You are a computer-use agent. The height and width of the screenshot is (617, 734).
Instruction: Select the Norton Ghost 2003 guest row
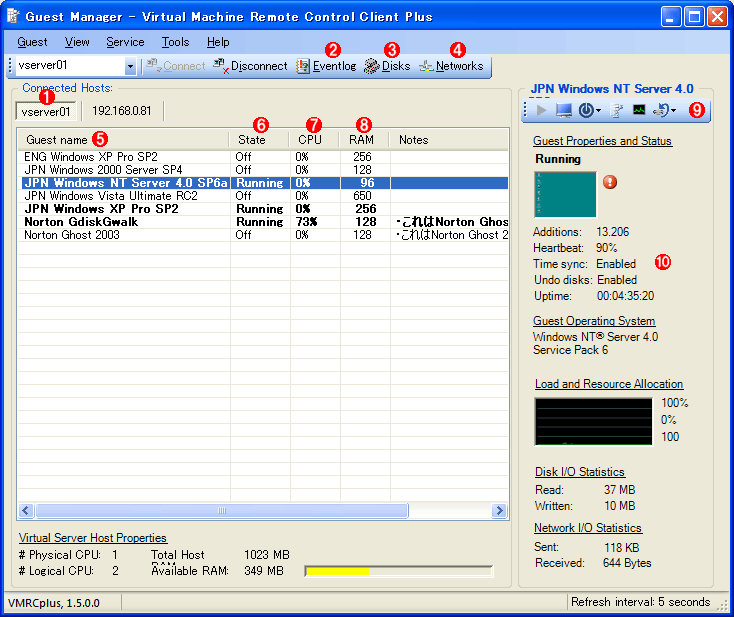click(x=263, y=235)
